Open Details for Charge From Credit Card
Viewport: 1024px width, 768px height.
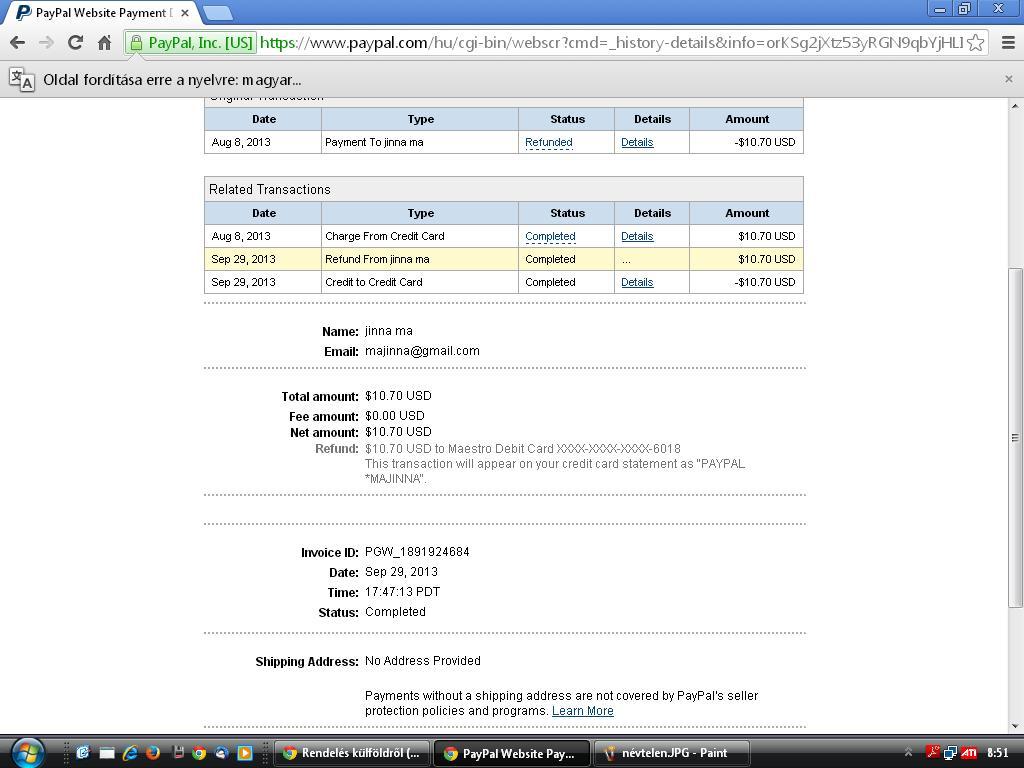coord(637,236)
